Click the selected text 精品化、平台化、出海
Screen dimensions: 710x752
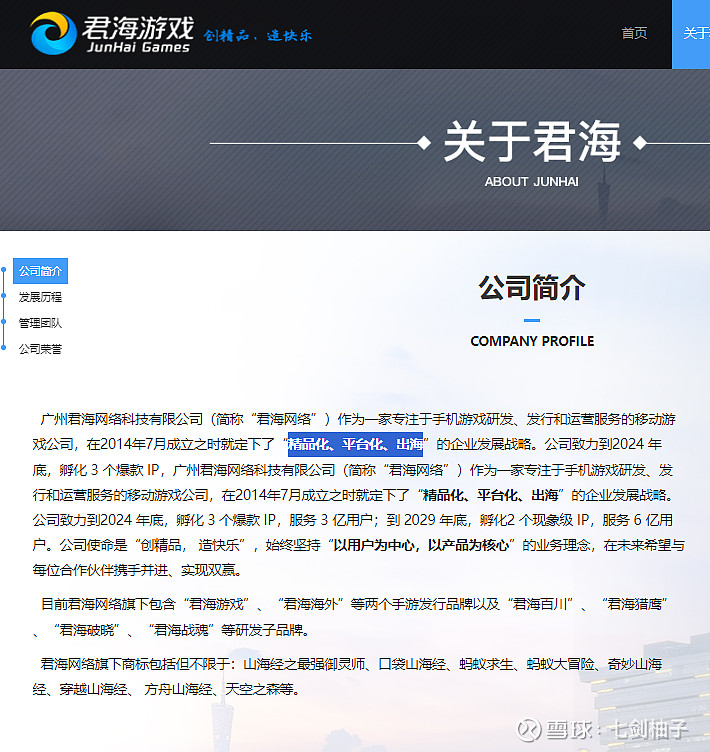(355, 444)
